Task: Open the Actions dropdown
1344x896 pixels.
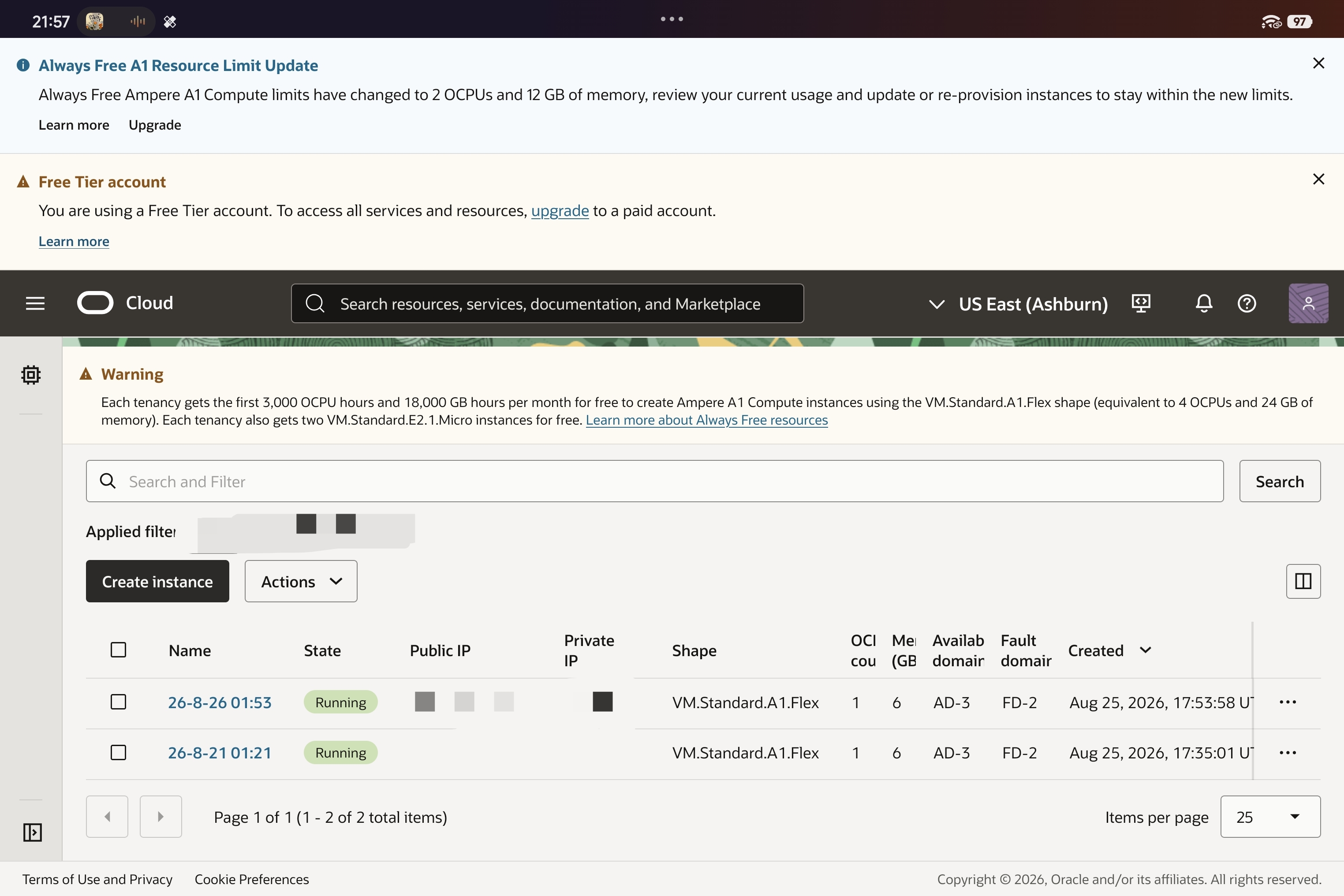Action: (x=301, y=581)
